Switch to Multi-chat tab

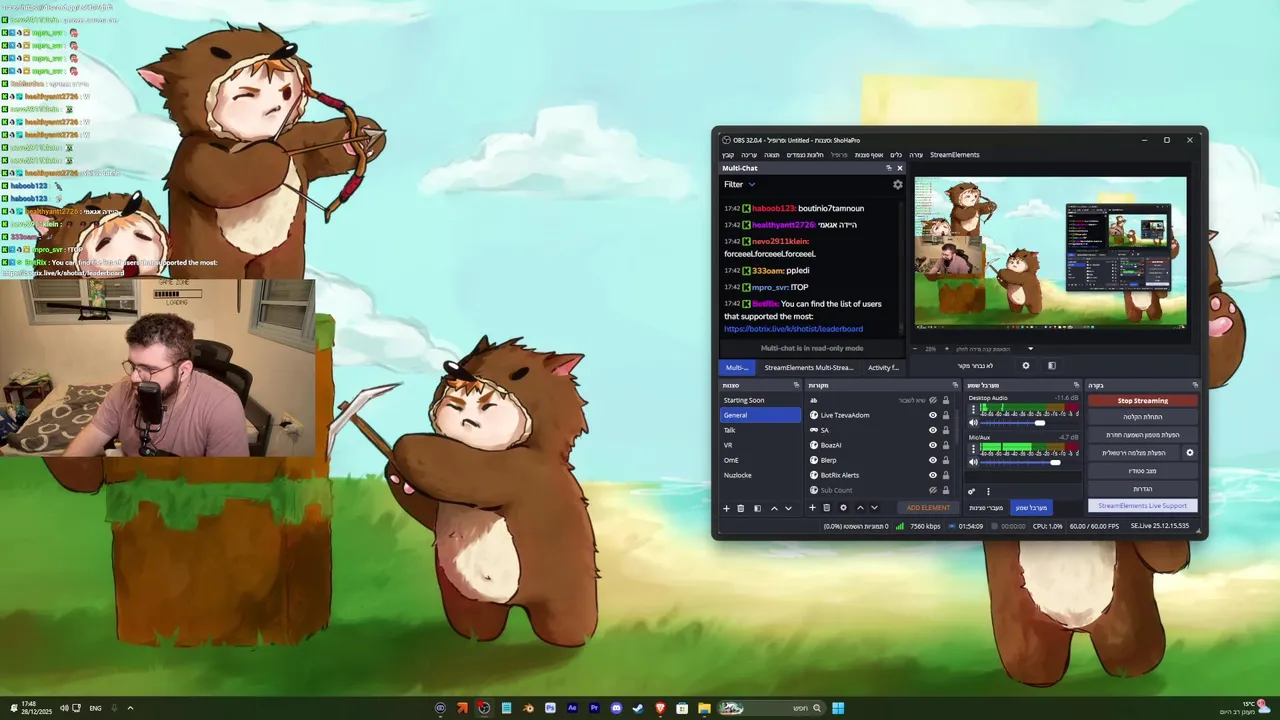tap(737, 368)
